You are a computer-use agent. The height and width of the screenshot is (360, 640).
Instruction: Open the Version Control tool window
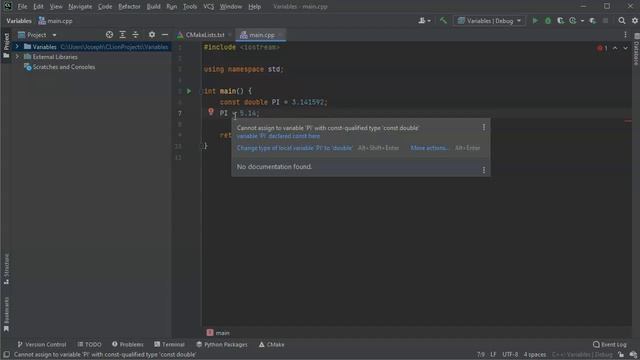pos(41,344)
